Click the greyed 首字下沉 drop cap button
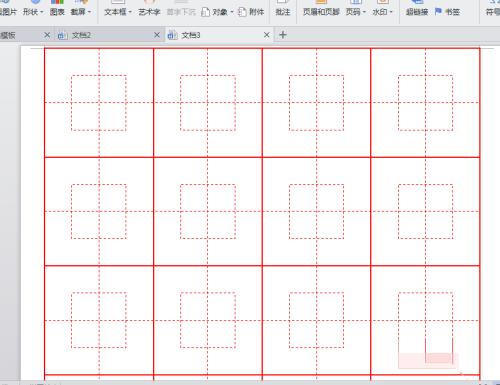The height and width of the screenshot is (385, 500). click(181, 12)
